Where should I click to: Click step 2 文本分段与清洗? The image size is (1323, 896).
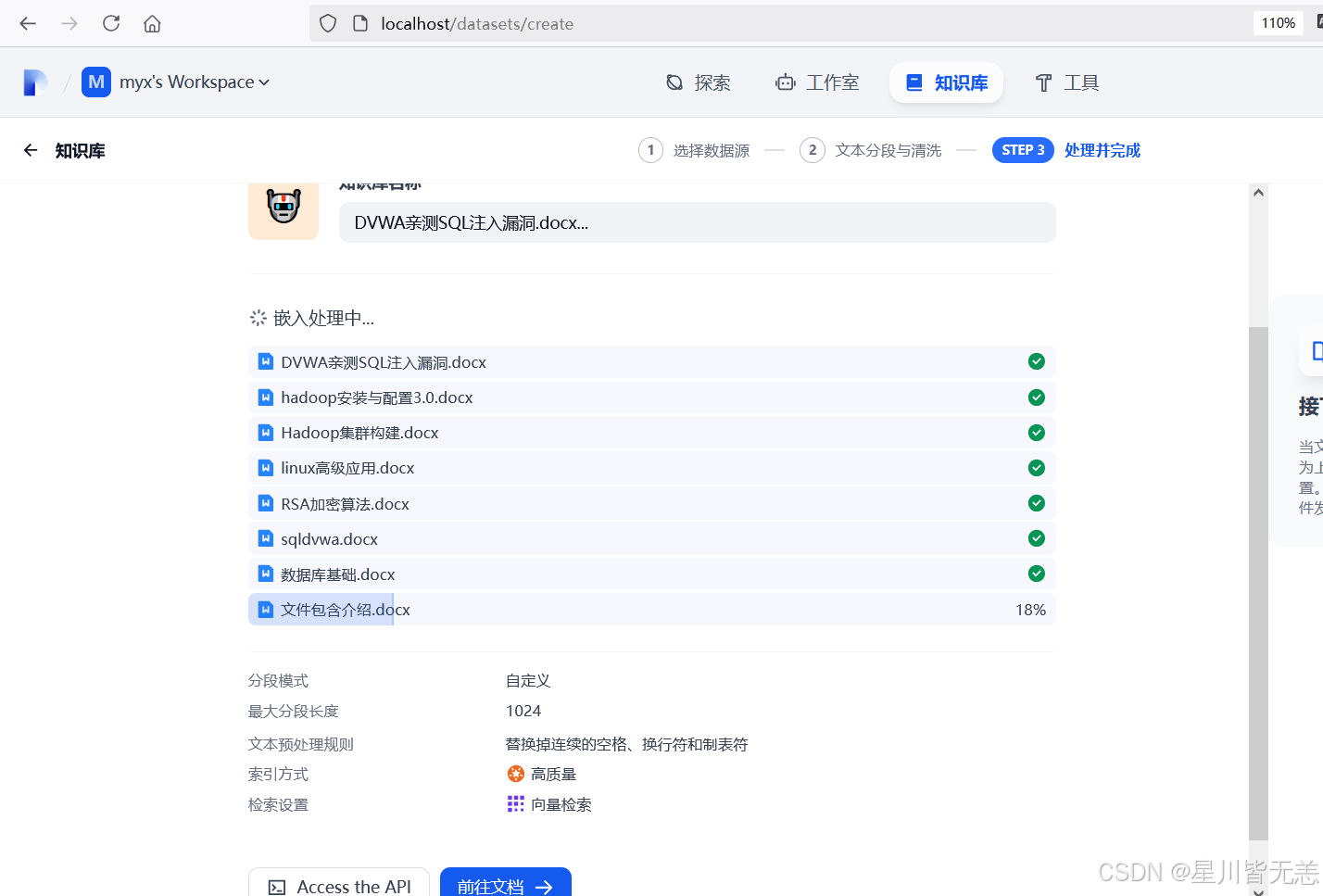point(871,150)
